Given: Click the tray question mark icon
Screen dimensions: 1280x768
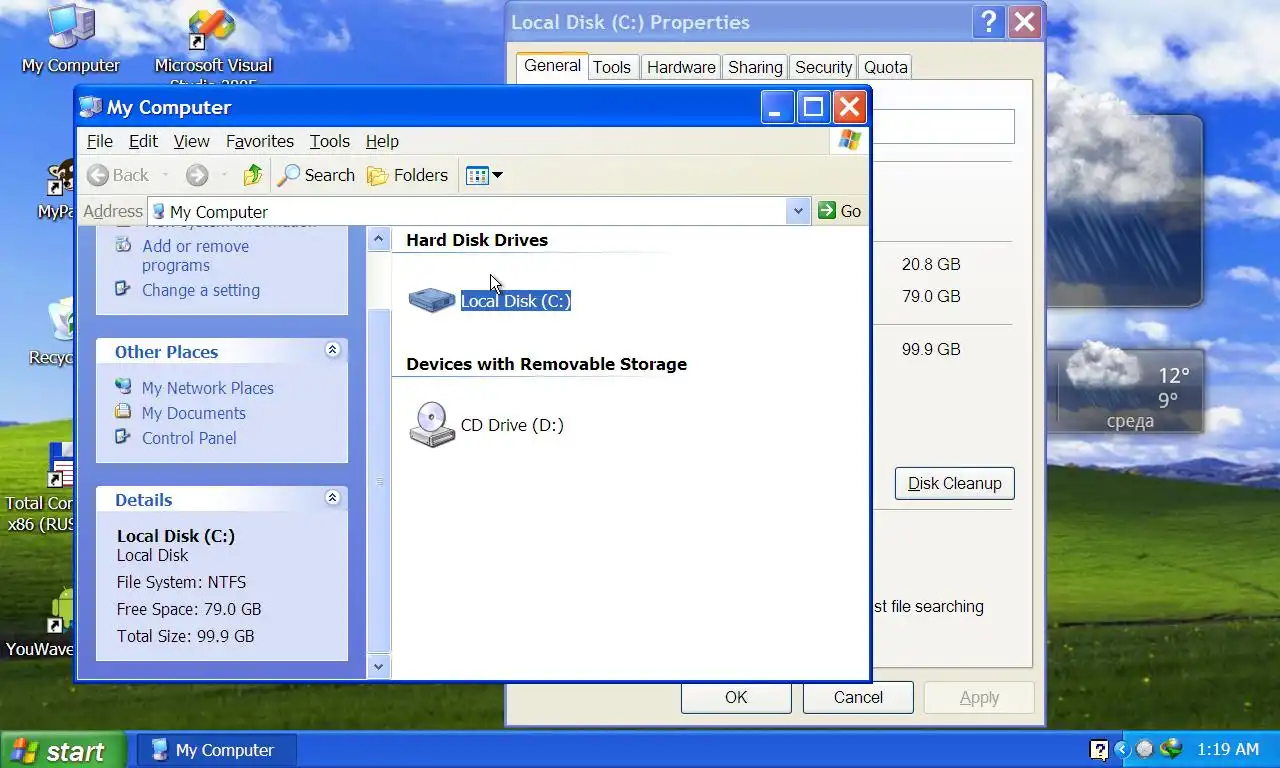Looking at the screenshot, I should click(x=1099, y=750).
